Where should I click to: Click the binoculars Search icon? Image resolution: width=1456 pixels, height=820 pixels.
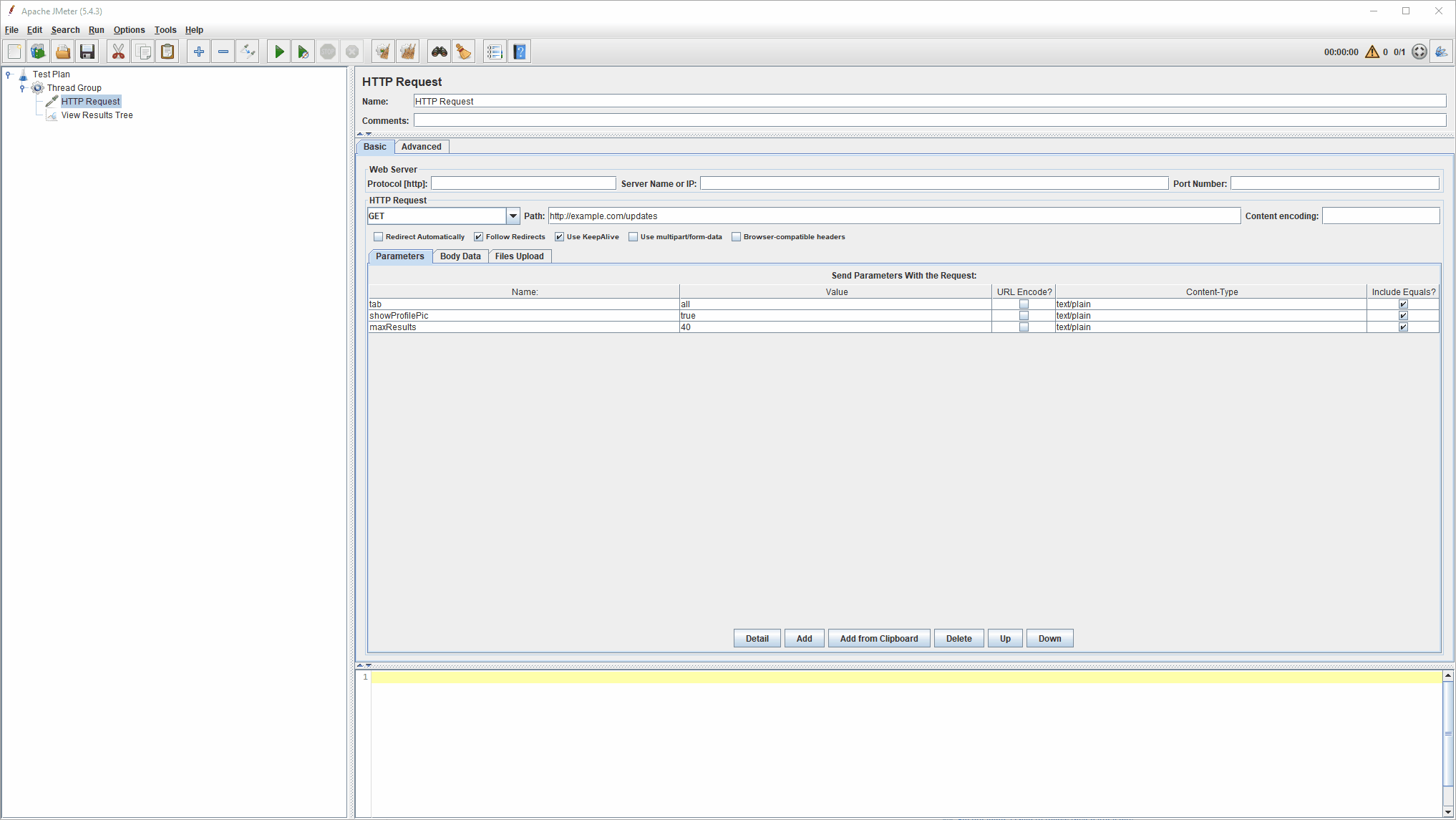coord(439,52)
